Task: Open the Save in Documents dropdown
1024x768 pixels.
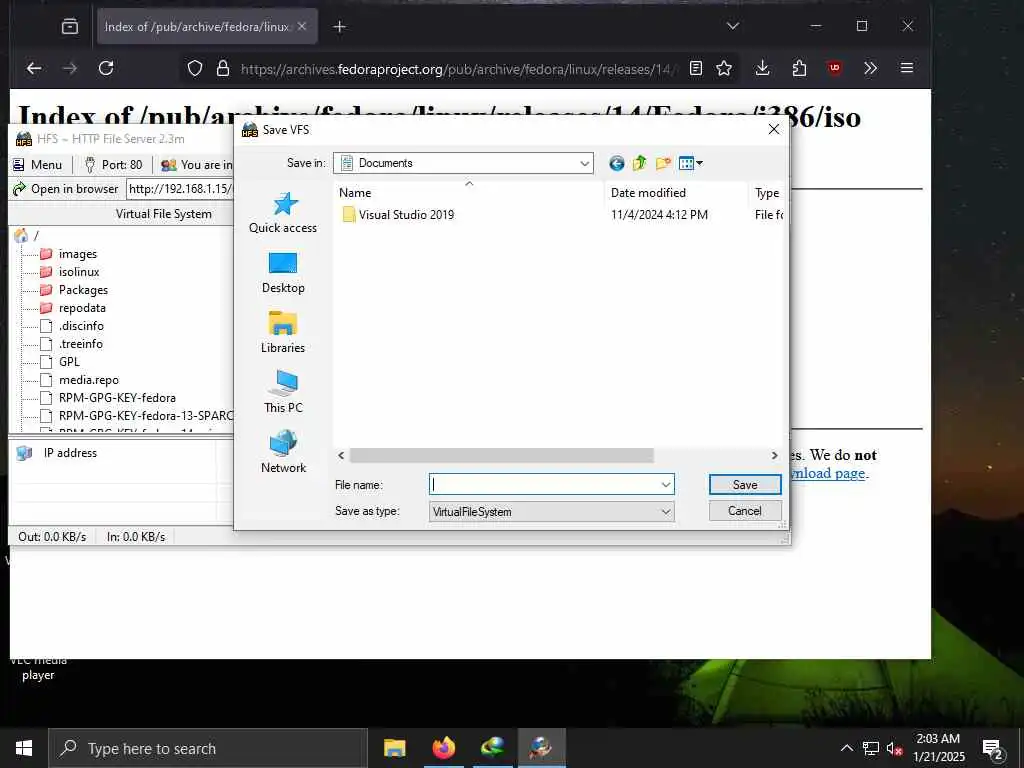Action: (463, 163)
